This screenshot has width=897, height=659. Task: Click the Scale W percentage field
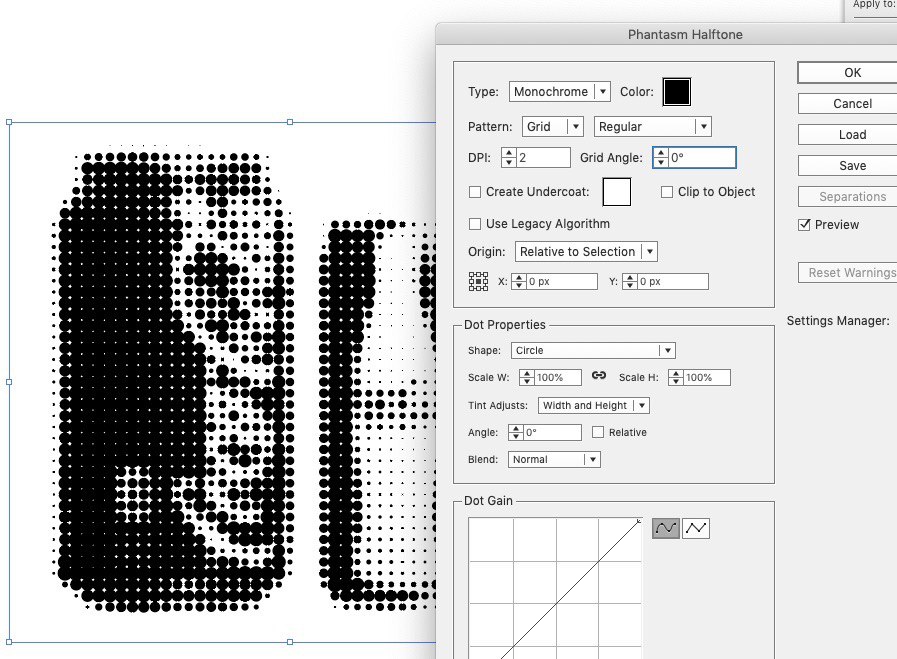pos(558,378)
